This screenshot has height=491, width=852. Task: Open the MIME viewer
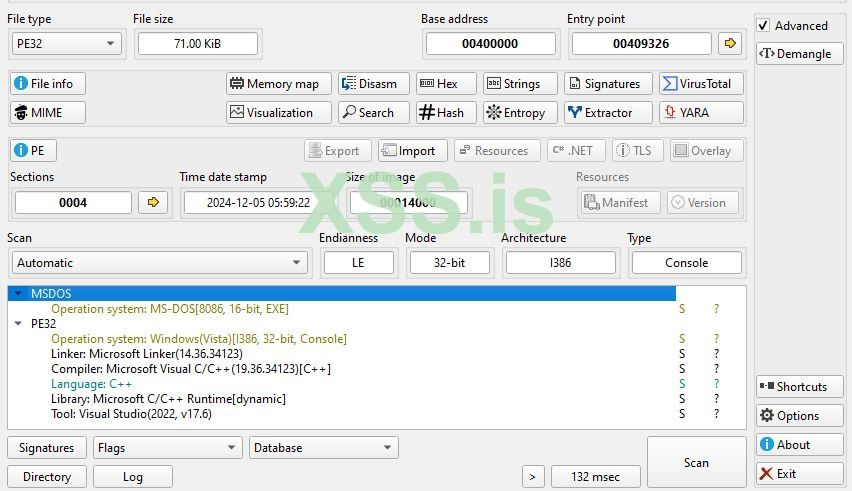click(x=48, y=112)
